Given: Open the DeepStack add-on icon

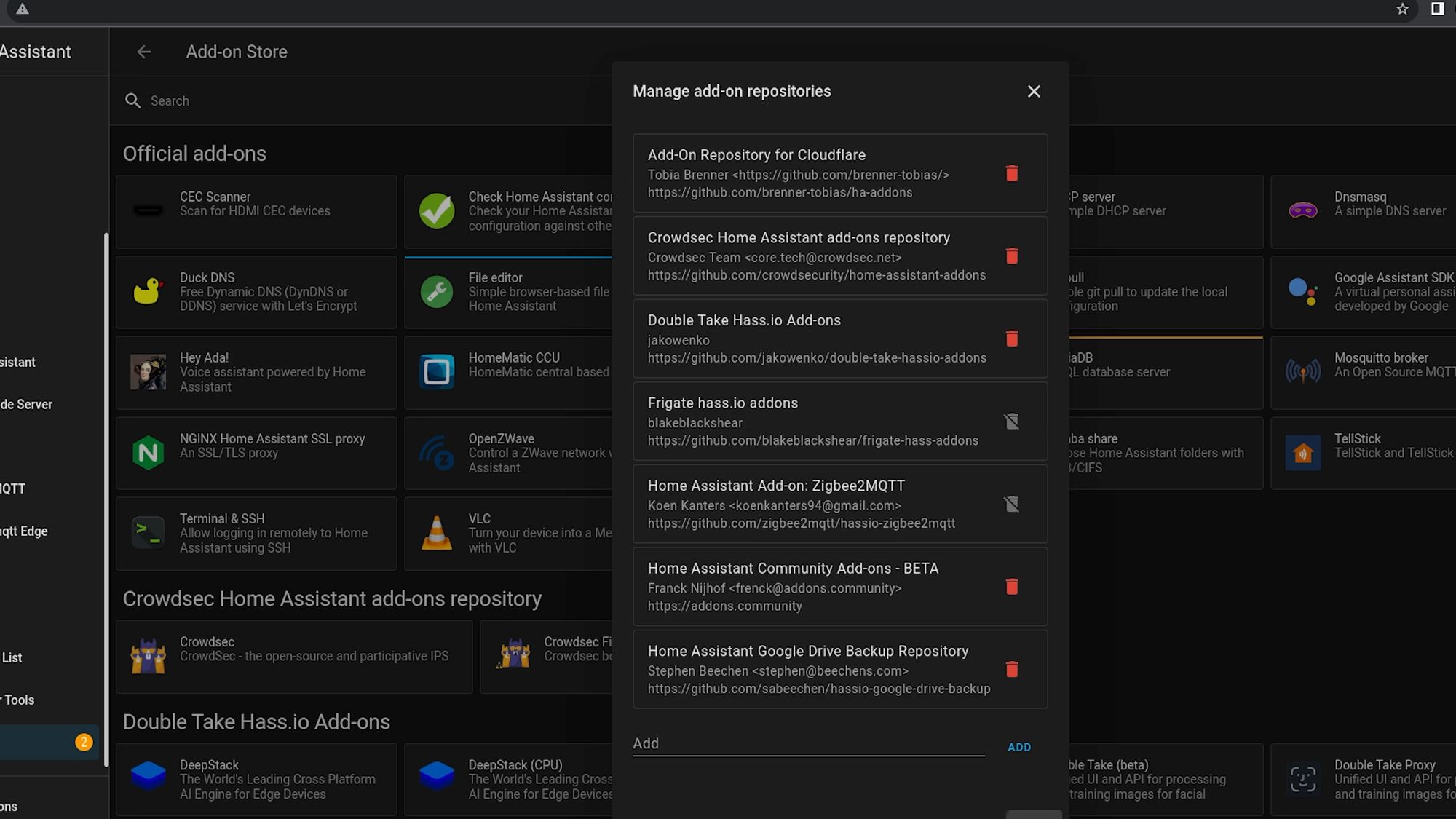Looking at the screenshot, I should (148, 777).
